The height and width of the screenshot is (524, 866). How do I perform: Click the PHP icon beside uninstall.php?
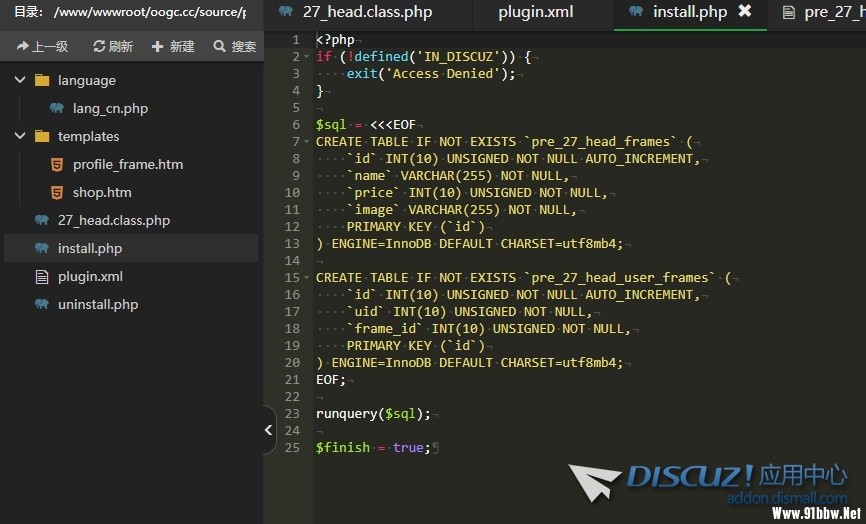[x=41, y=304]
